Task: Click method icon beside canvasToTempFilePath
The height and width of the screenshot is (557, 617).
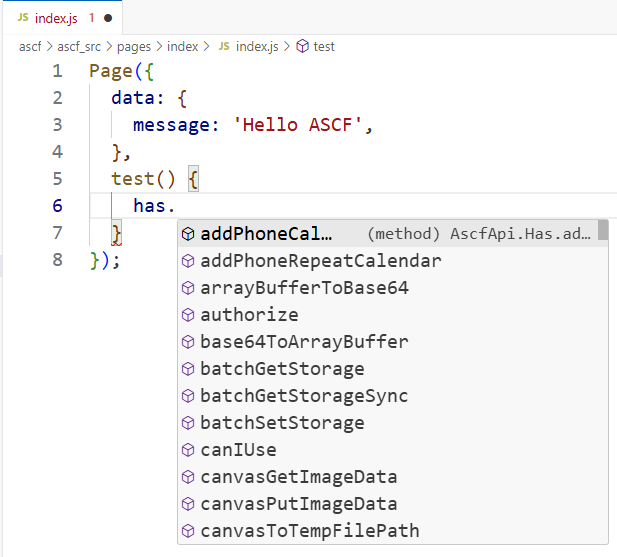Action: tap(188, 531)
